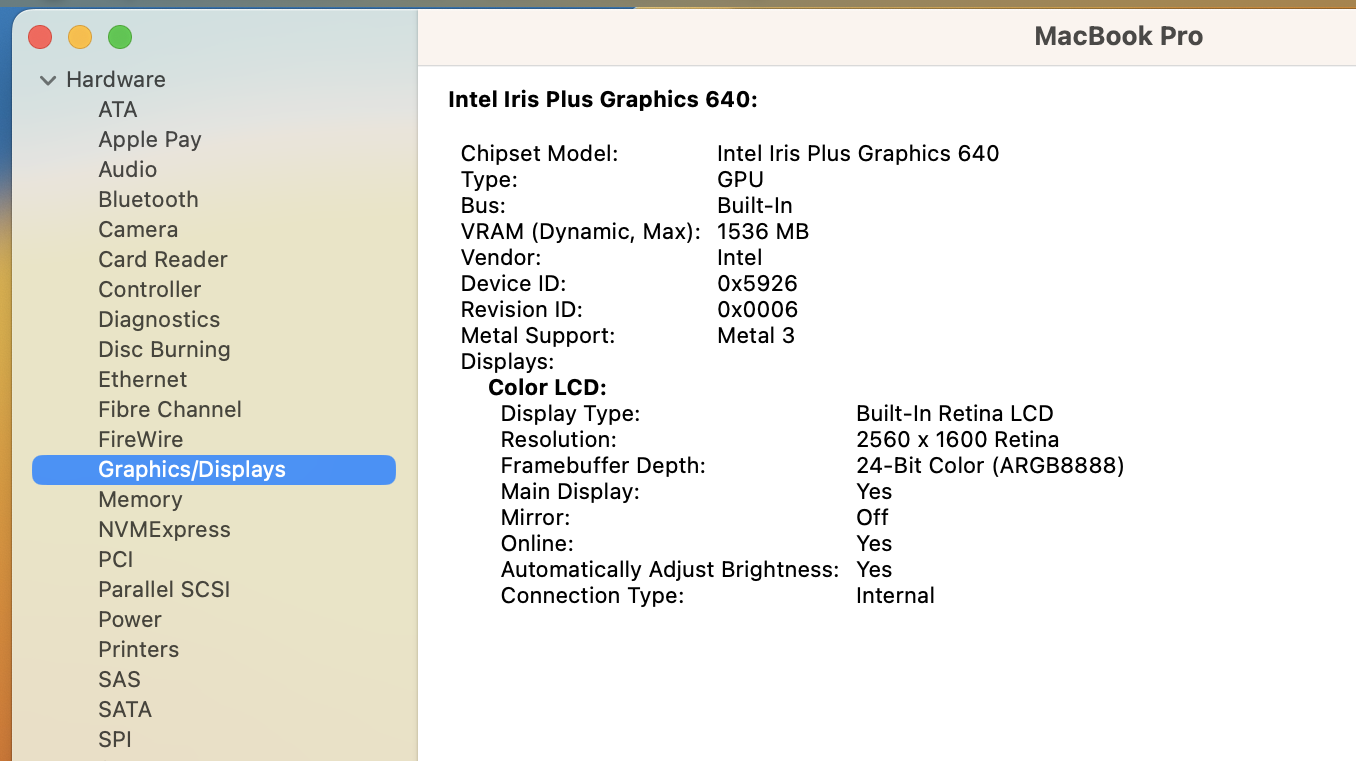Open Memory information in sidebar
Image resolution: width=1356 pixels, height=761 pixels.
(140, 500)
